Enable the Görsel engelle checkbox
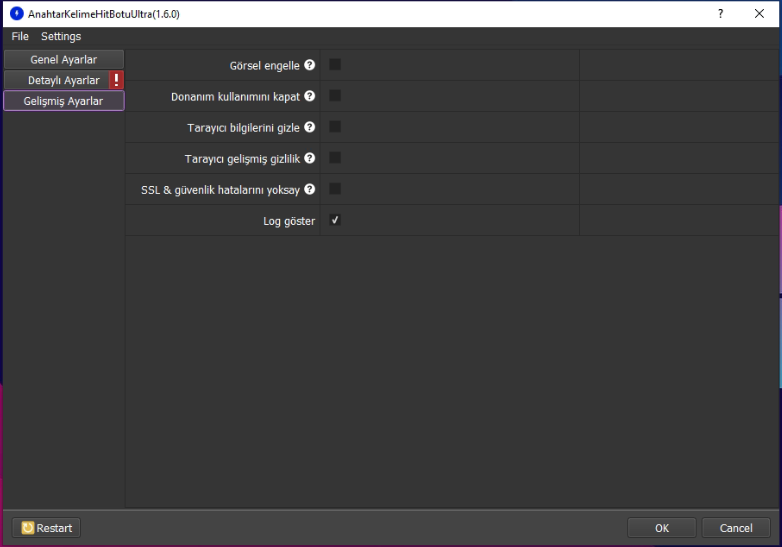This screenshot has height=547, width=782. click(x=335, y=65)
